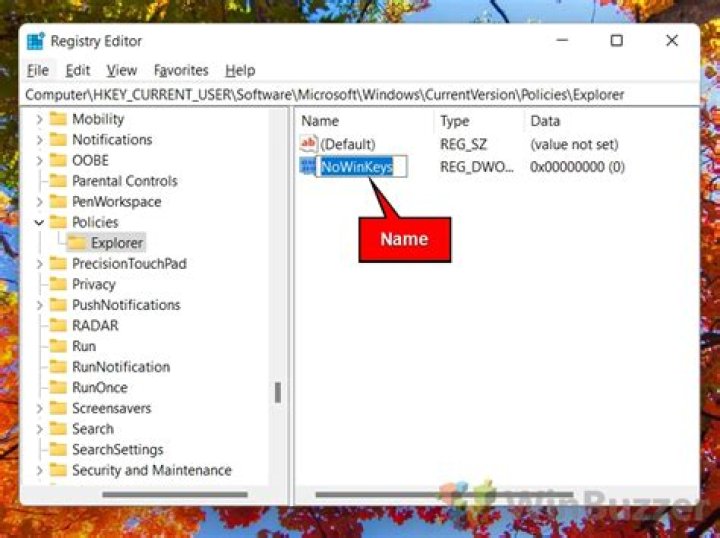This screenshot has width=720, height=538.
Task: Select the SearchSettings key
Action: coord(118,450)
